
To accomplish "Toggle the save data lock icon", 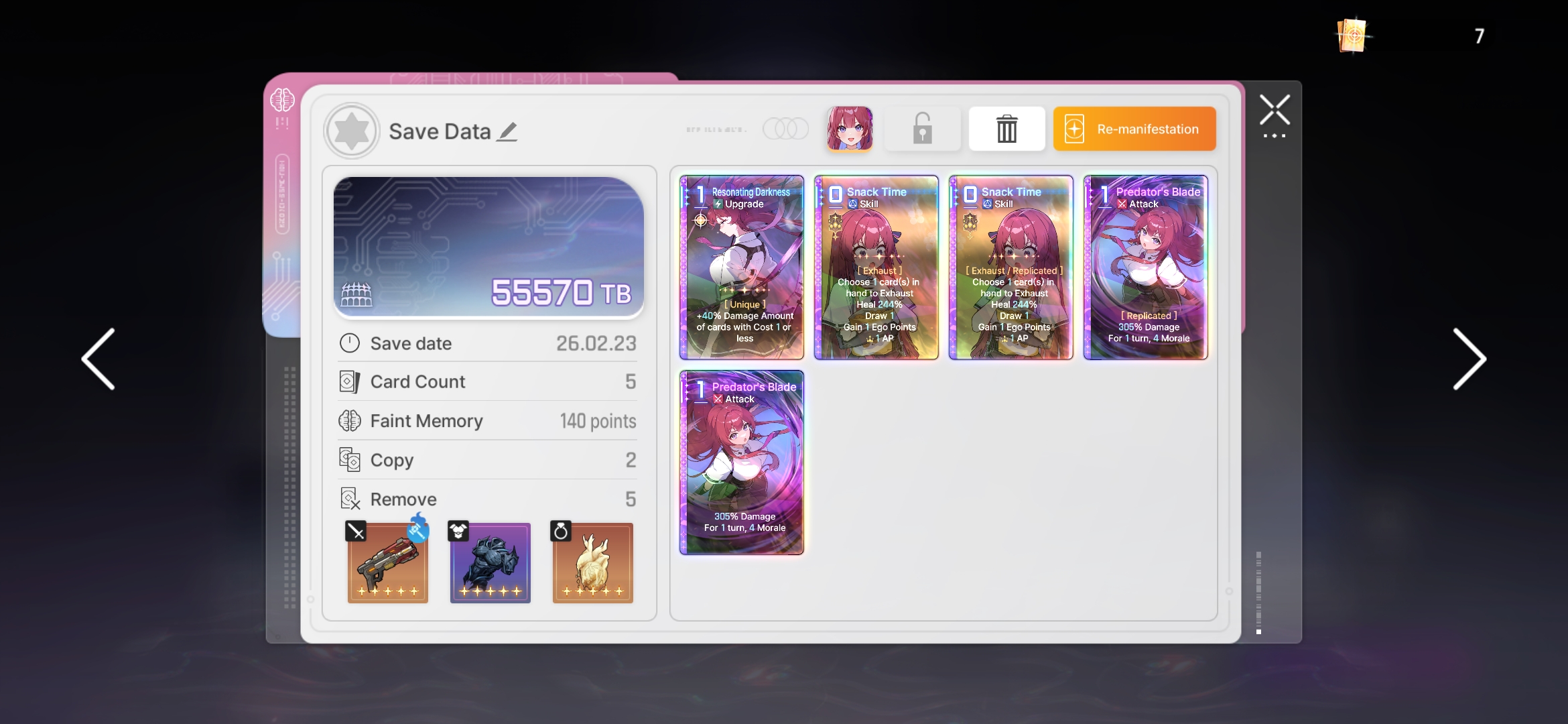I will [x=922, y=129].
